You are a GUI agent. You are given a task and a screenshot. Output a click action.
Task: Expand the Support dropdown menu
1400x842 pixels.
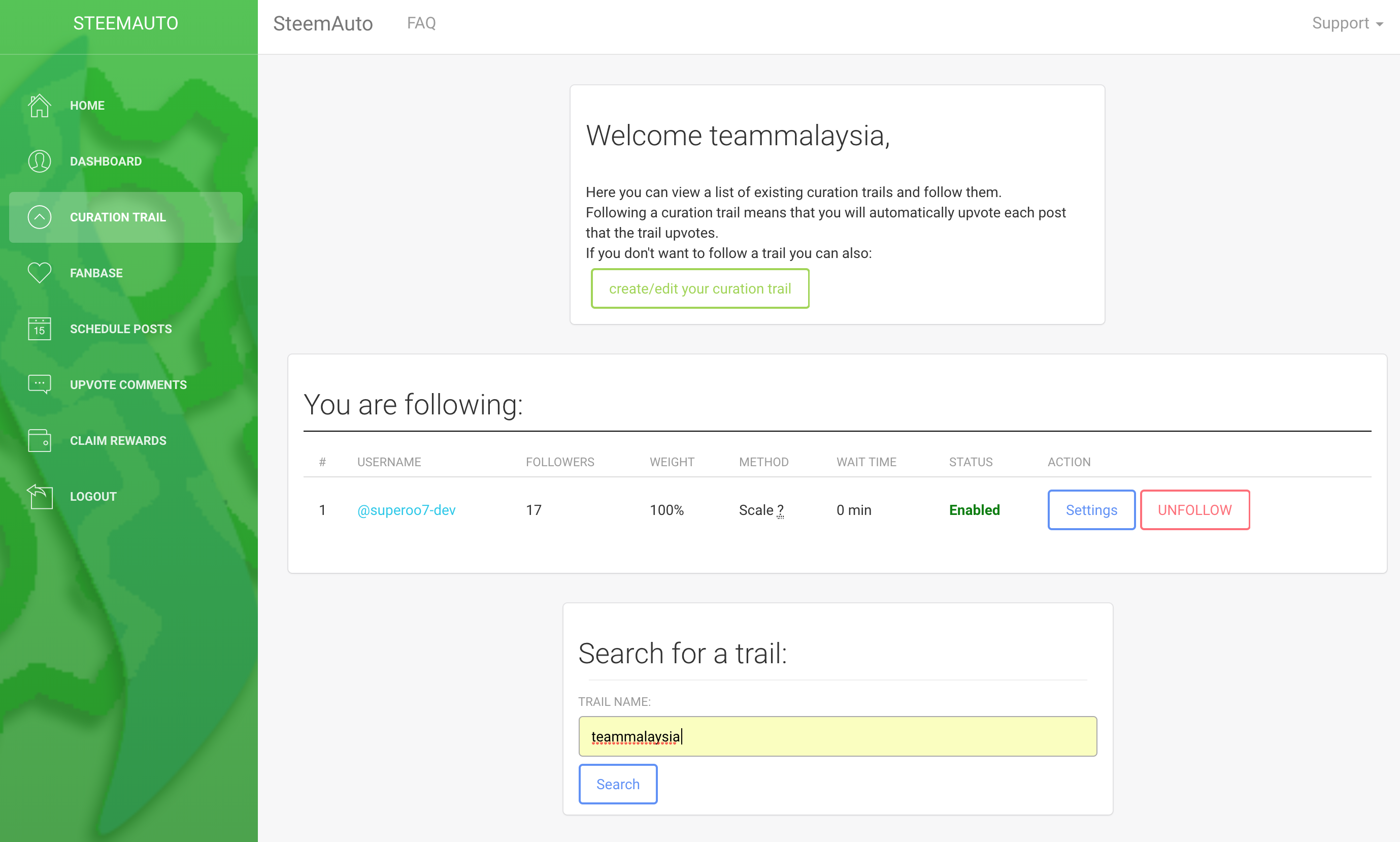1347,23
